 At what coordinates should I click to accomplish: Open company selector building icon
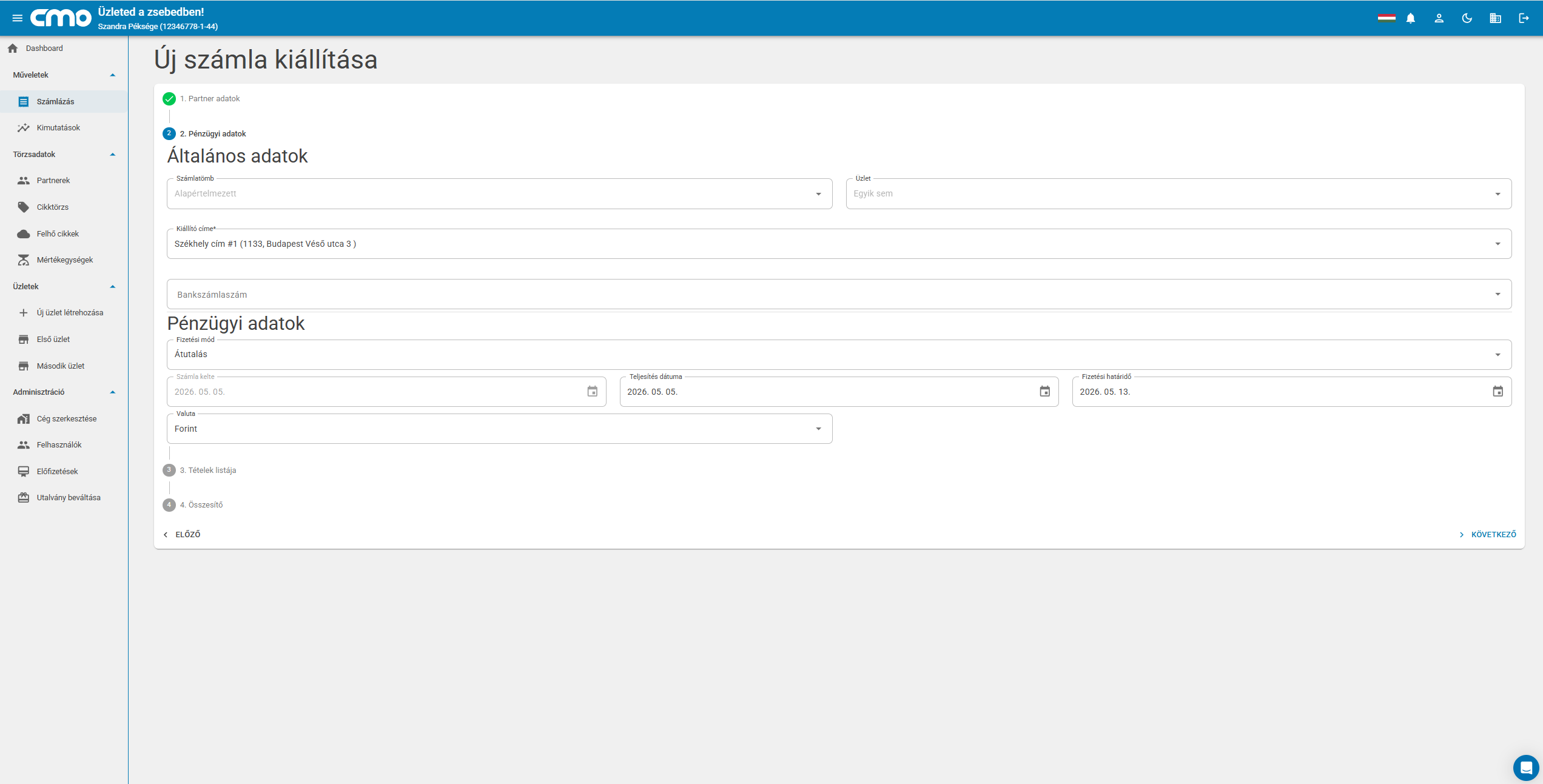coord(1496,18)
